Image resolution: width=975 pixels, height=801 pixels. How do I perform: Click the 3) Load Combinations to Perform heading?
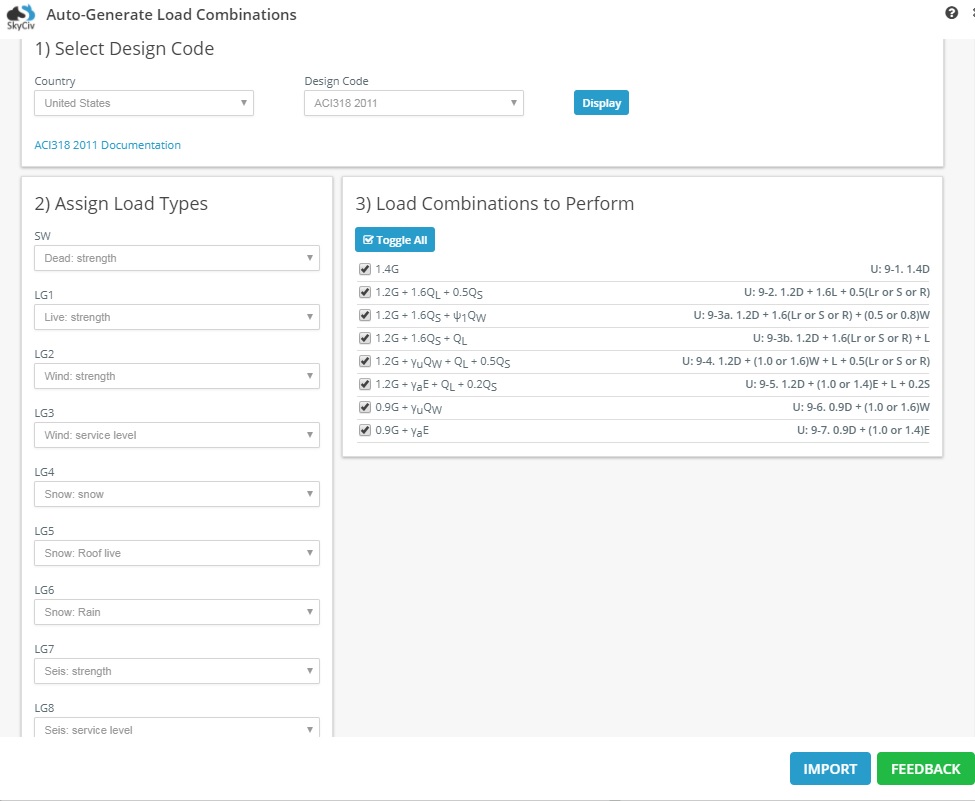495,204
